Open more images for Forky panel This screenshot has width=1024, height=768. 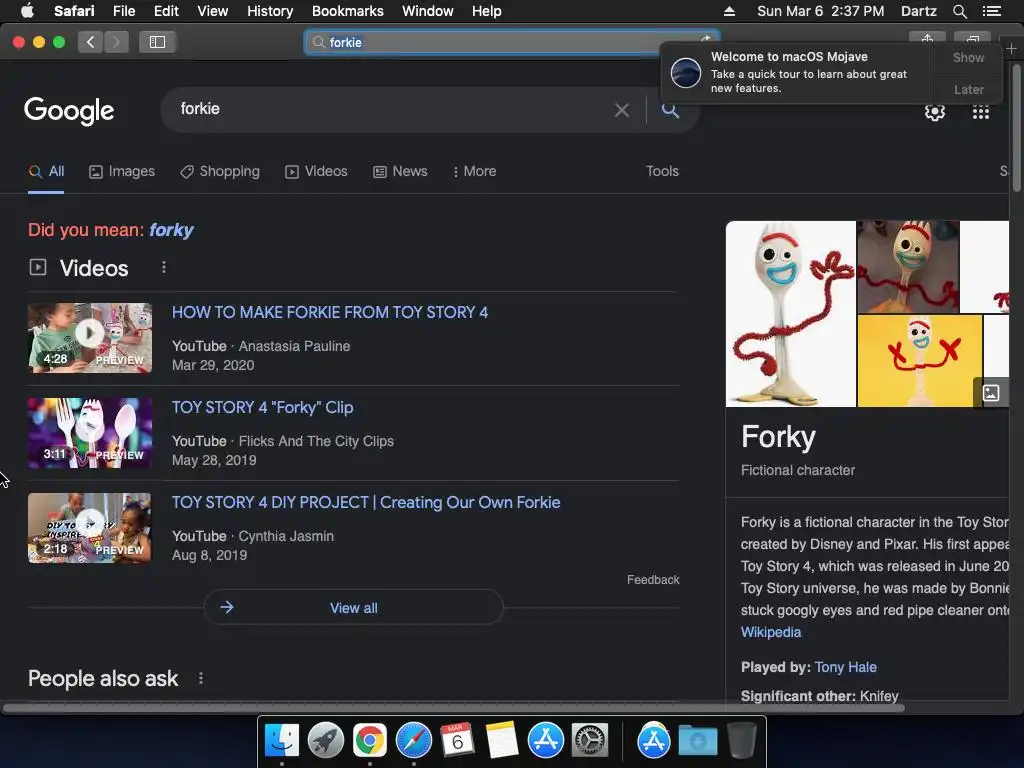tap(991, 392)
